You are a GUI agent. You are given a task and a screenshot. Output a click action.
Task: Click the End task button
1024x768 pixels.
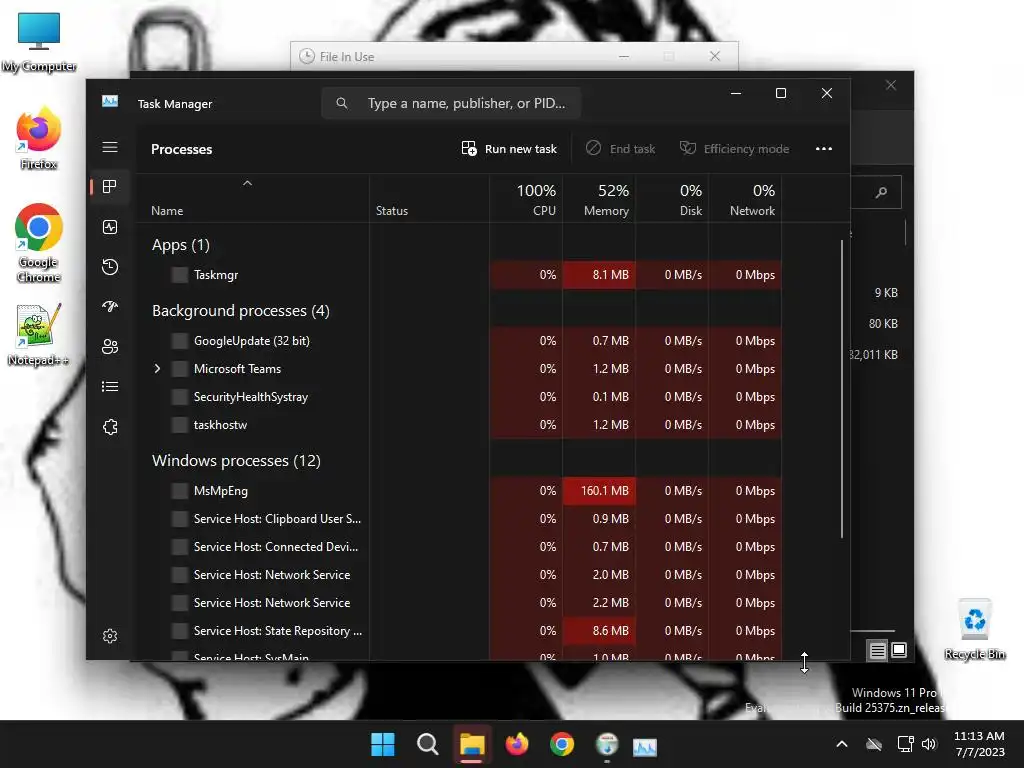tap(620, 149)
